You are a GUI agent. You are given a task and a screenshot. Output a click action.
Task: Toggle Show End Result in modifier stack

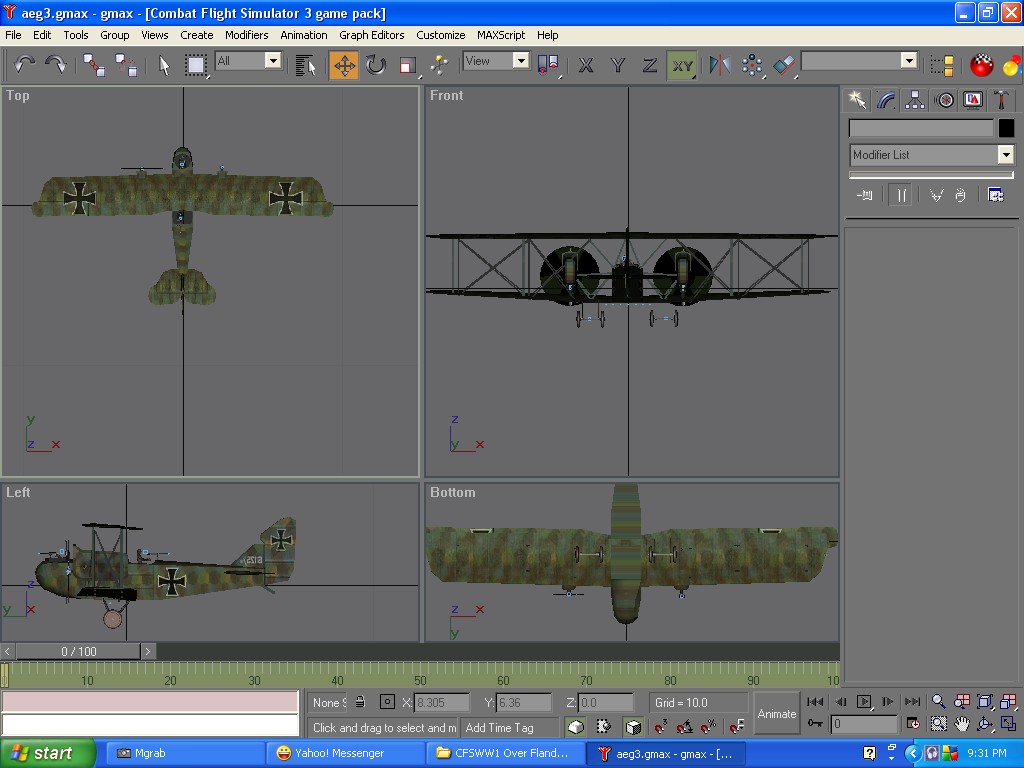pyautogui.click(x=901, y=195)
